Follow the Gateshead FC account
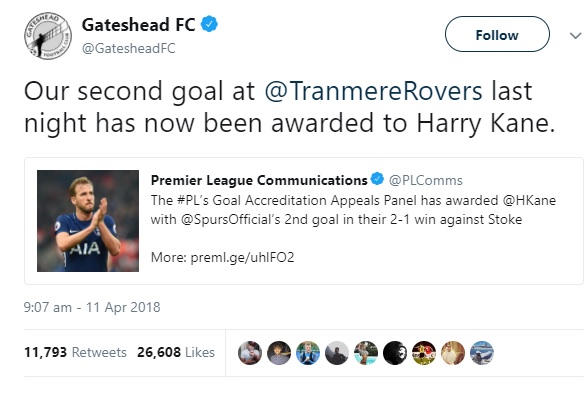This screenshot has height=393, width=585. 497,34
